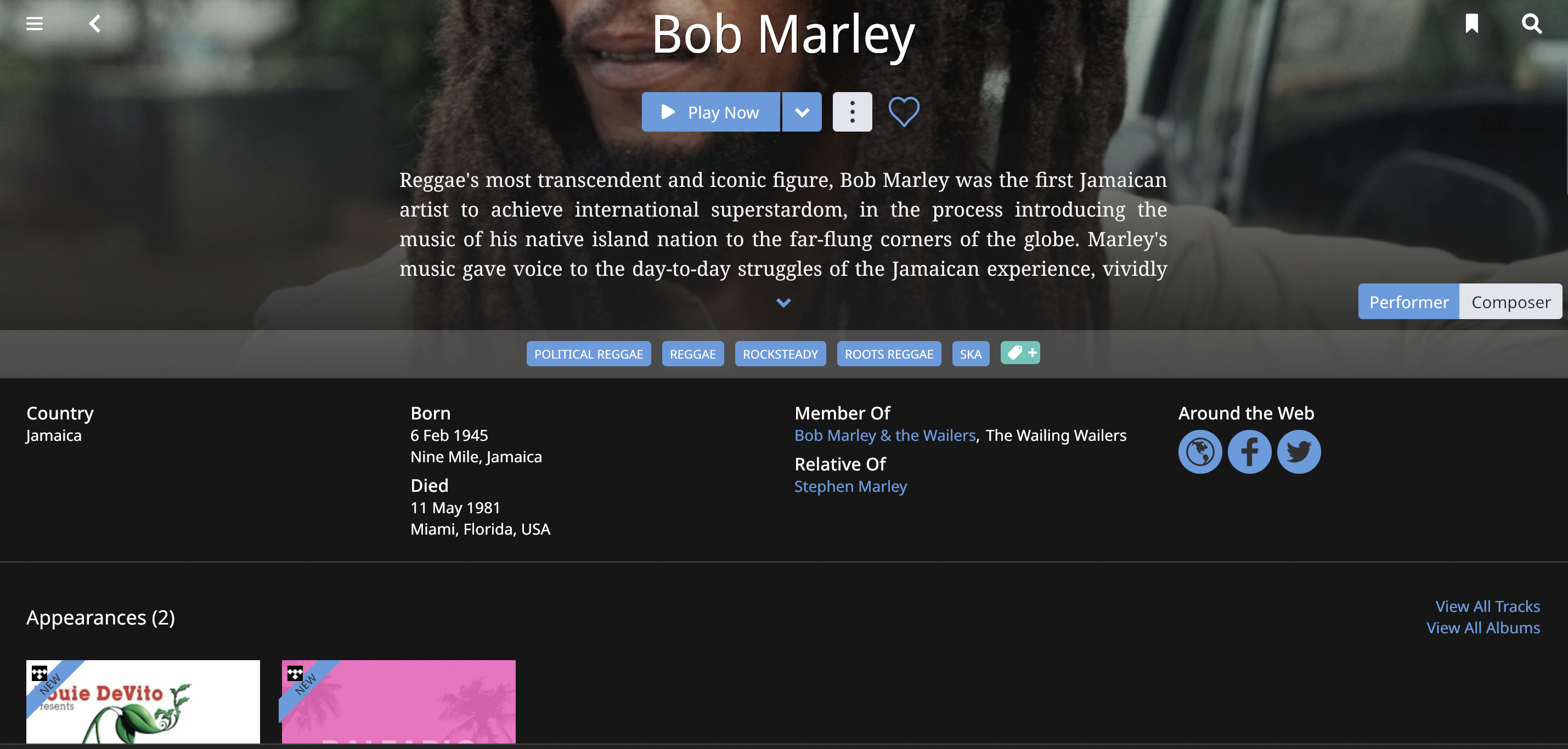Open the artist's website globe icon
The image size is (1568, 749).
tap(1200, 452)
